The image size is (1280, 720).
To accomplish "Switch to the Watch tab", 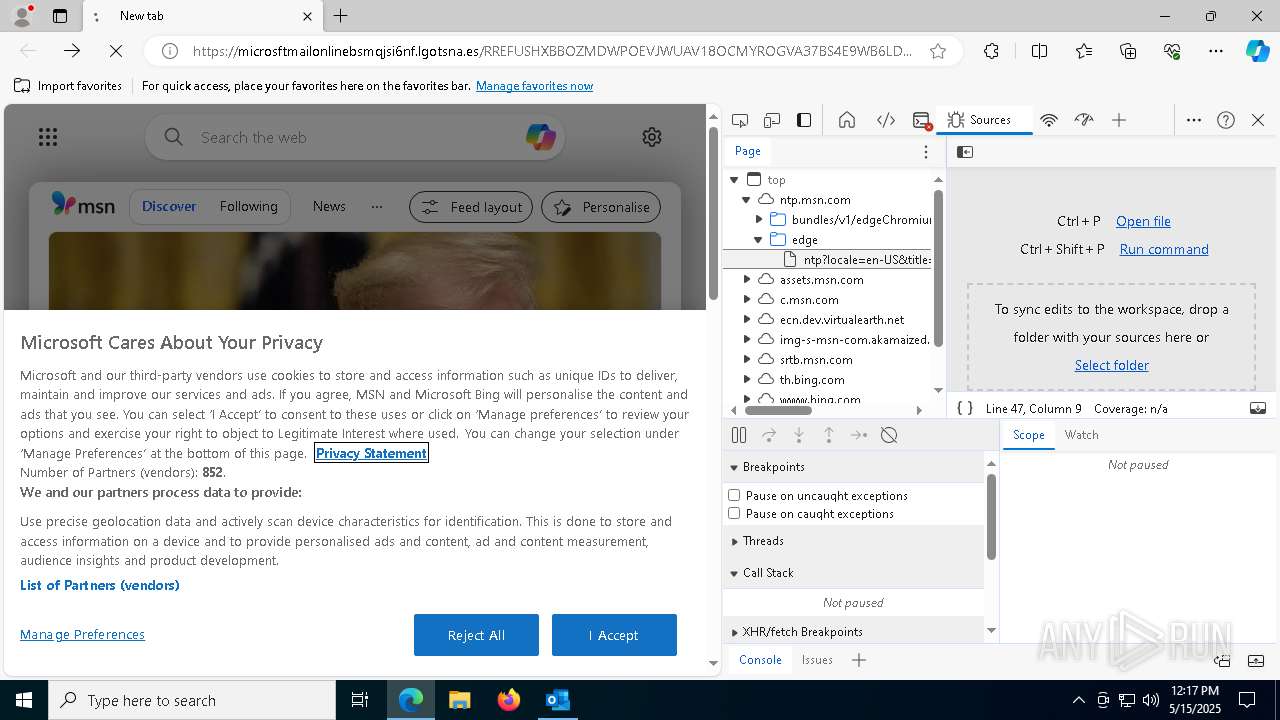I will click(x=1081, y=435).
